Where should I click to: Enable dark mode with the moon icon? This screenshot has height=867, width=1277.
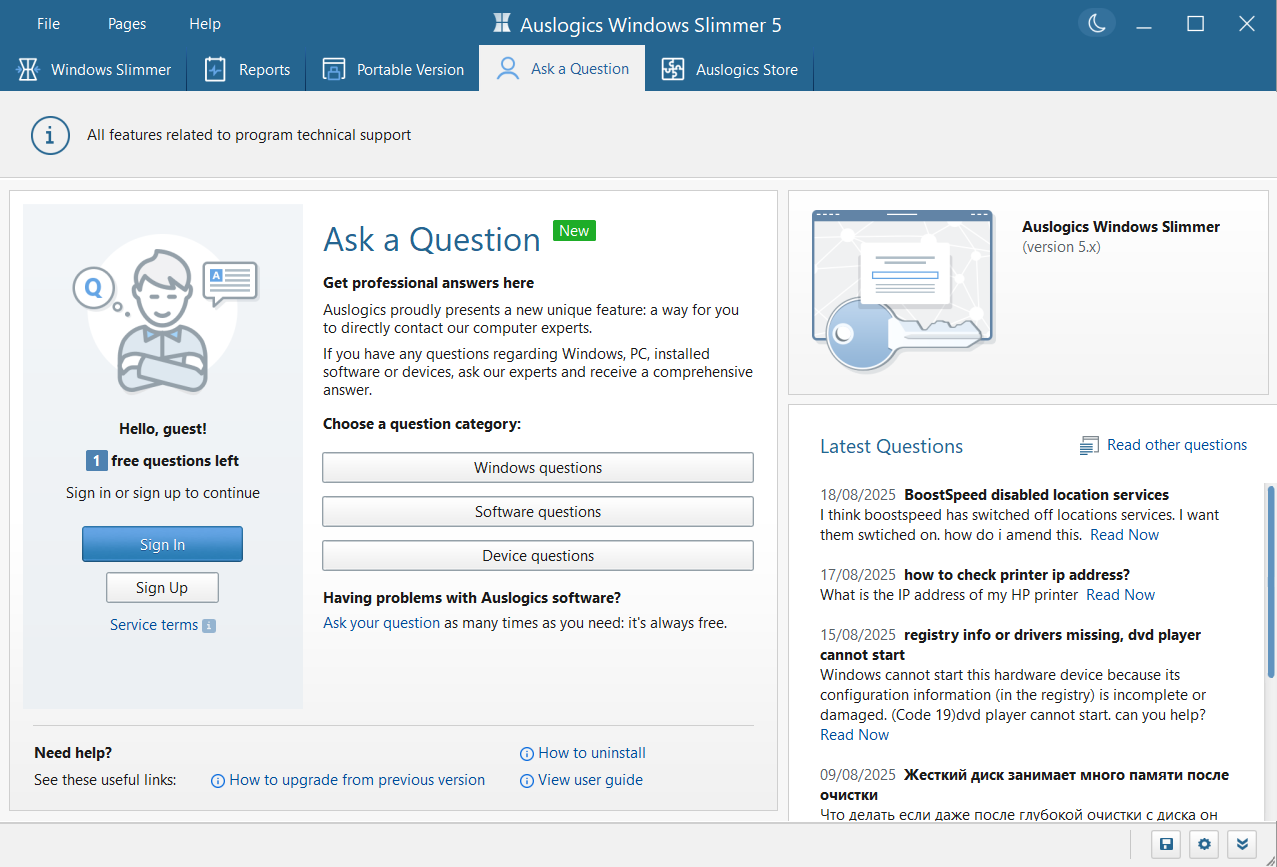(1096, 22)
